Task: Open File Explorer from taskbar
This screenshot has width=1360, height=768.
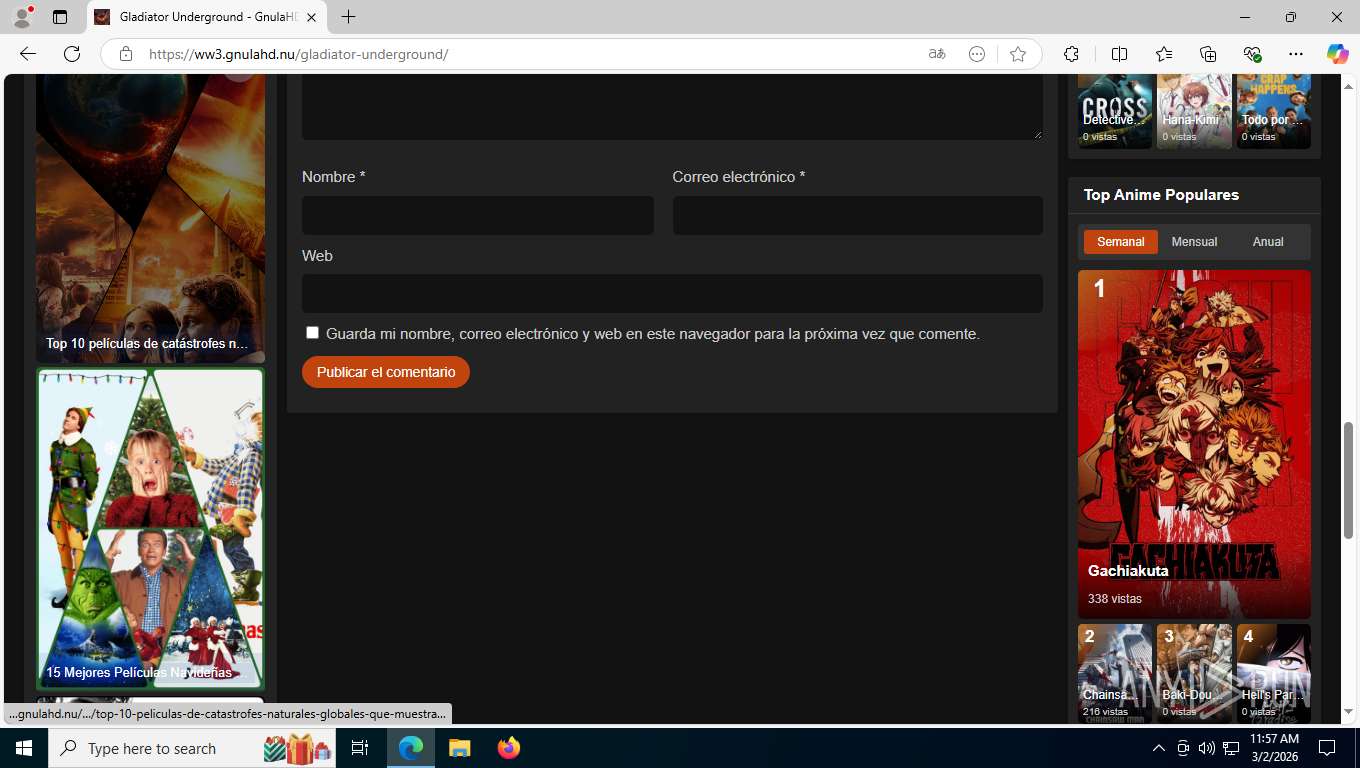Action: point(459,748)
